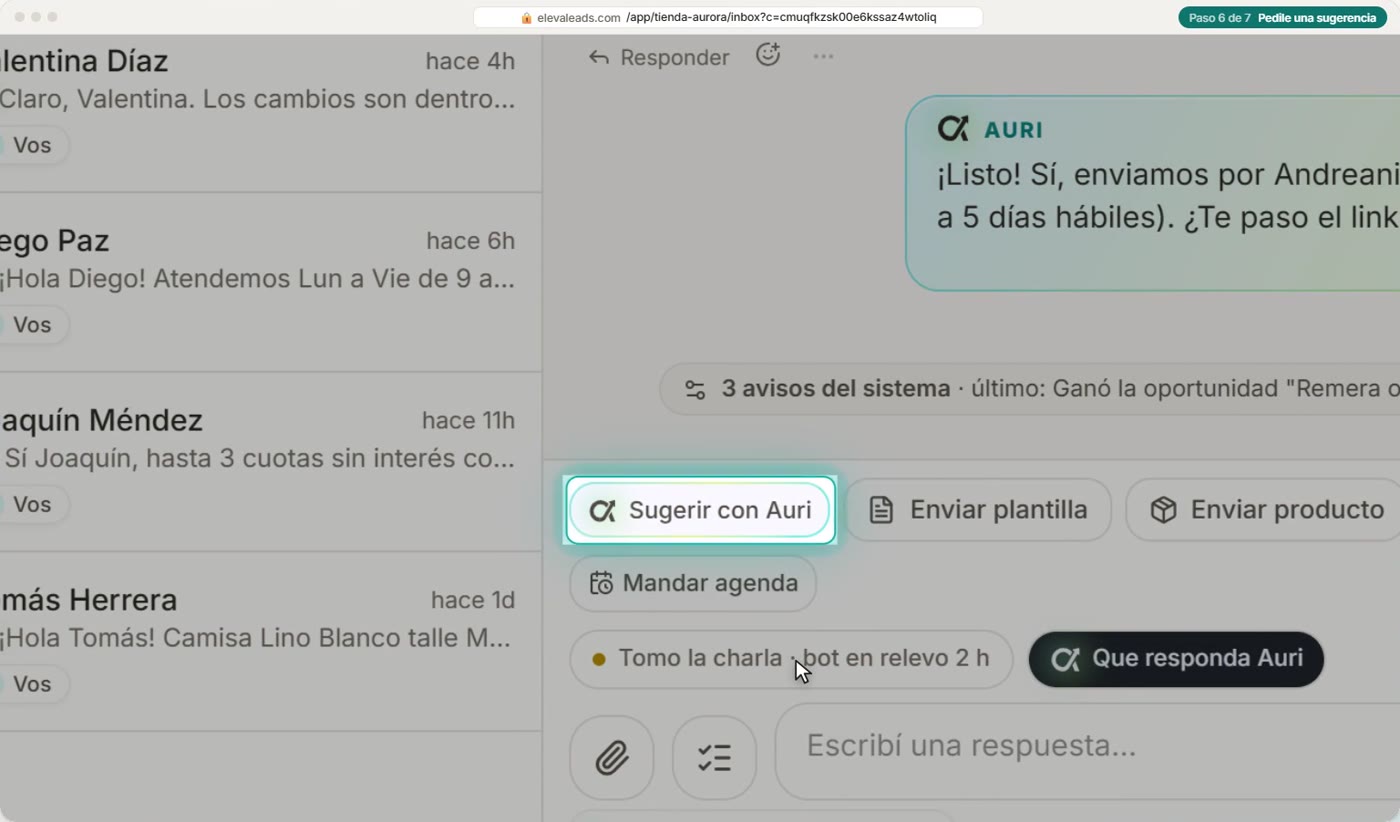Click Mandar agenda button

(693, 583)
